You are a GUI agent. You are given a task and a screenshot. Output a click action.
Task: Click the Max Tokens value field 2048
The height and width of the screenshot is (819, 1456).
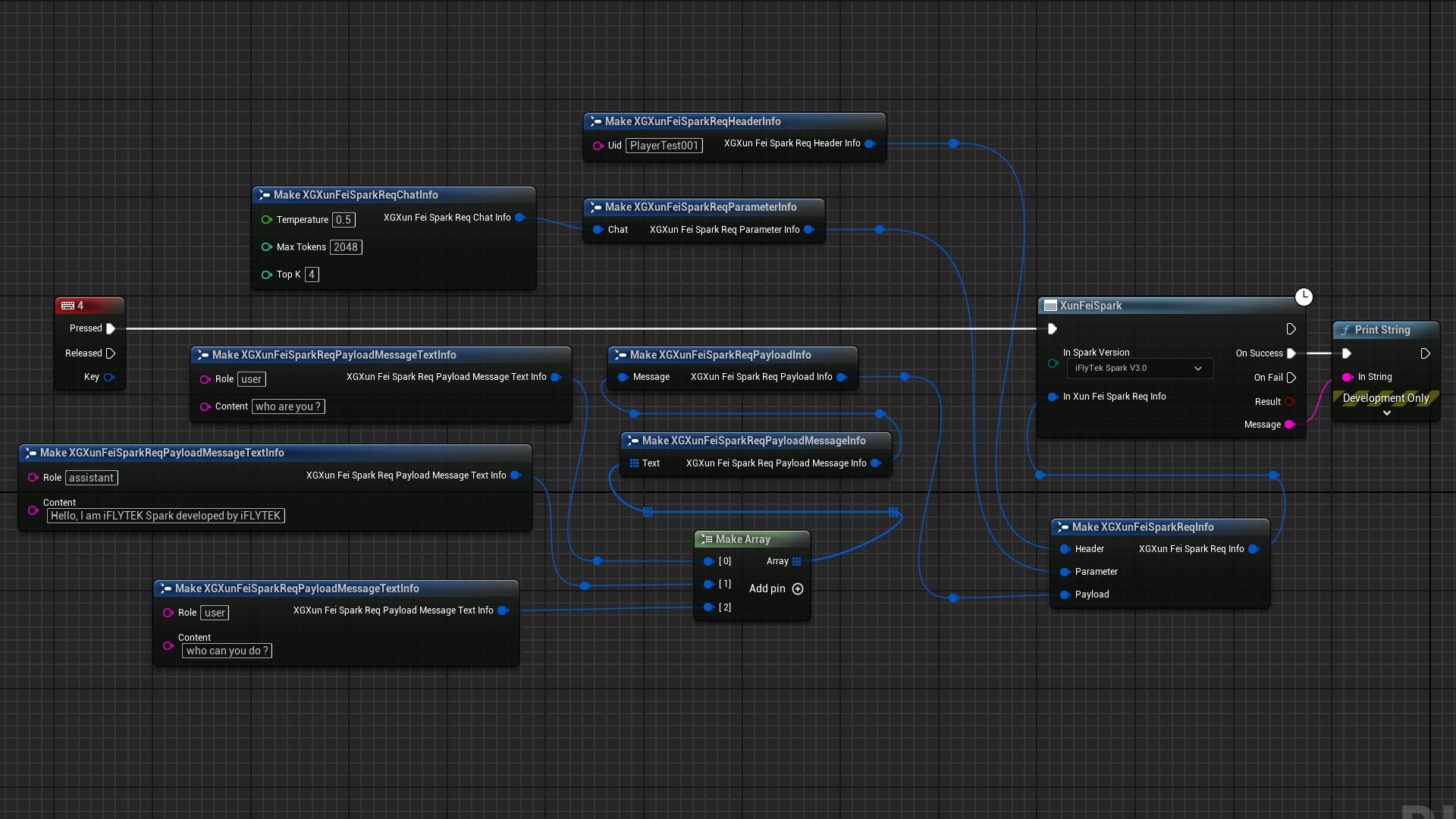pyautogui.click(x=346, y=247)
